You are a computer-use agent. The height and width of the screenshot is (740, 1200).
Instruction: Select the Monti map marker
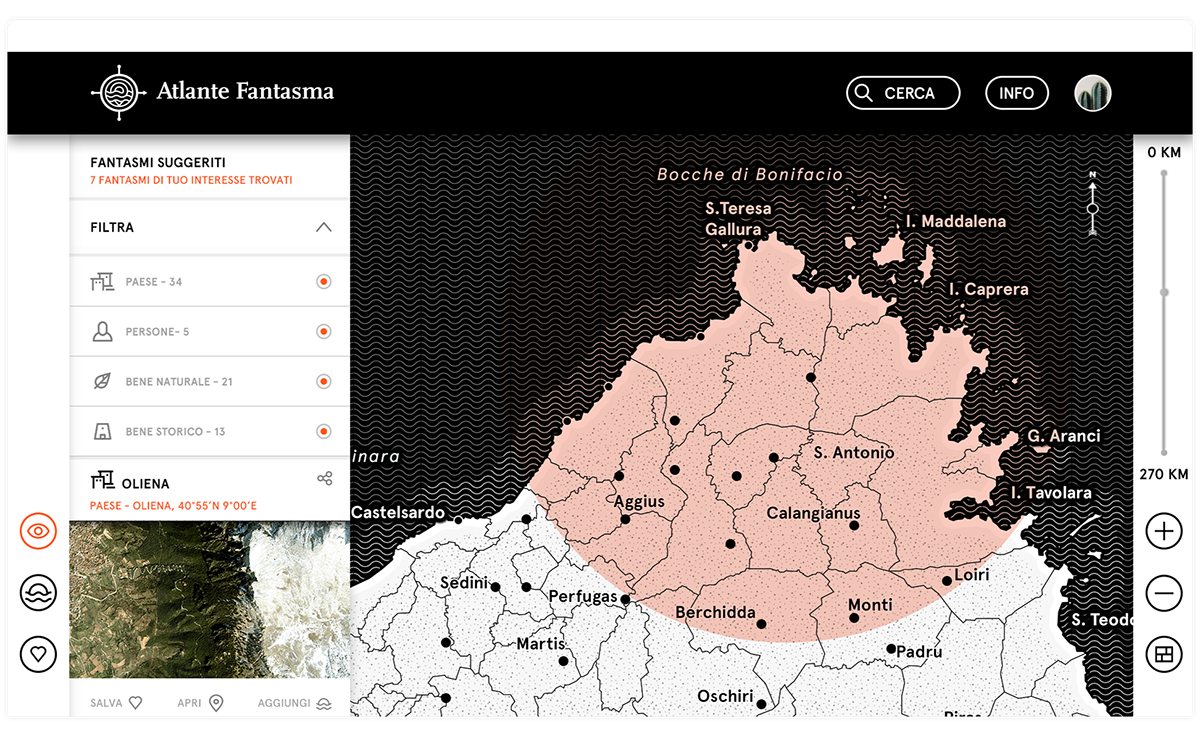click(854, 618)
